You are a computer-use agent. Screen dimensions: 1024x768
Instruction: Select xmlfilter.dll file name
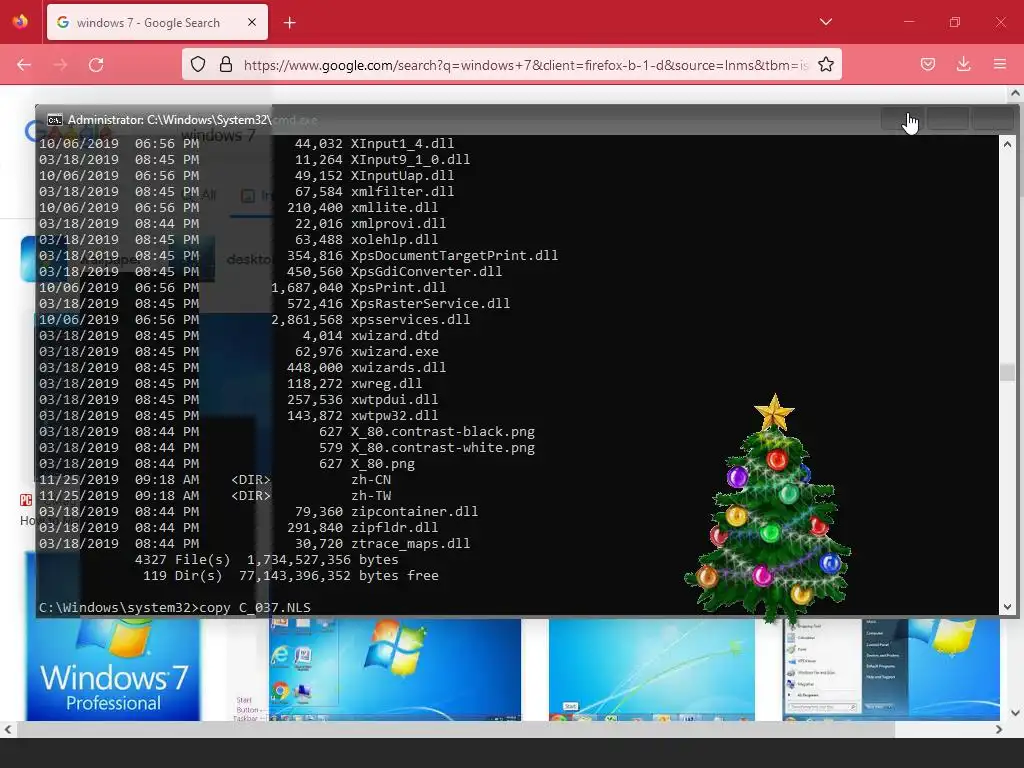(402, 192)
